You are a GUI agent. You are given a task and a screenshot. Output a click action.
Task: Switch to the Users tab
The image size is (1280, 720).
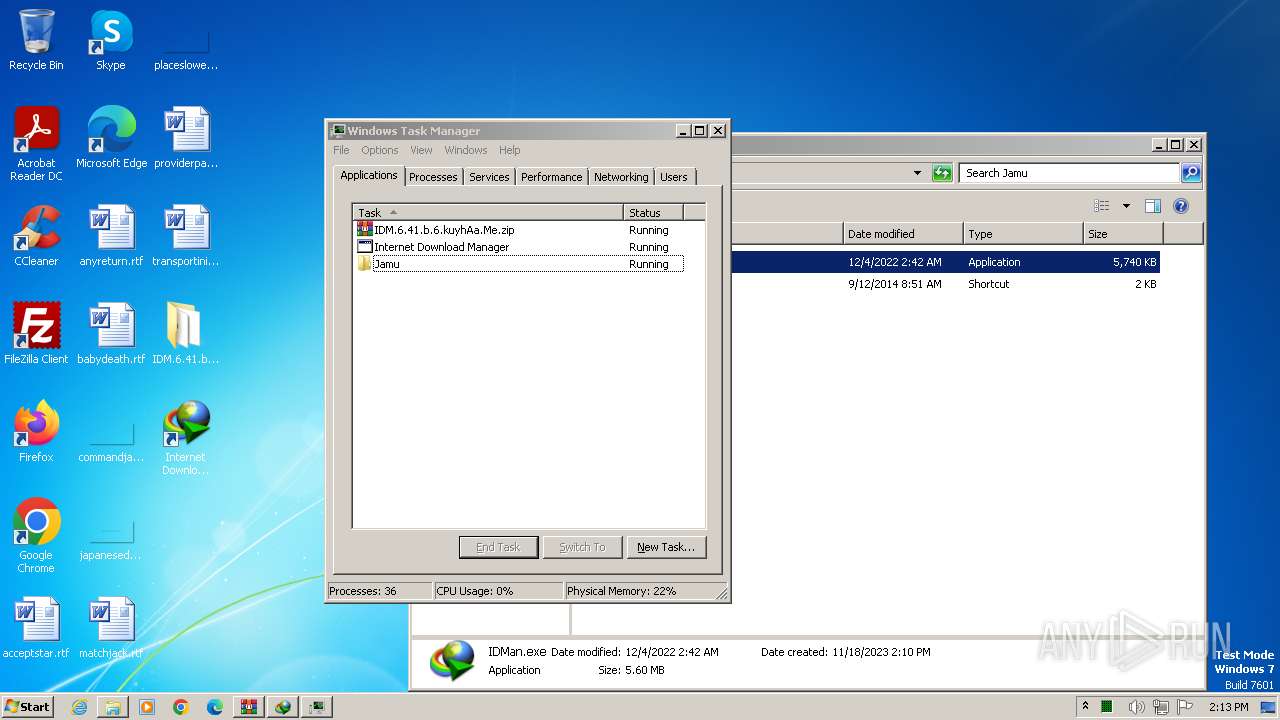[674, 177]
